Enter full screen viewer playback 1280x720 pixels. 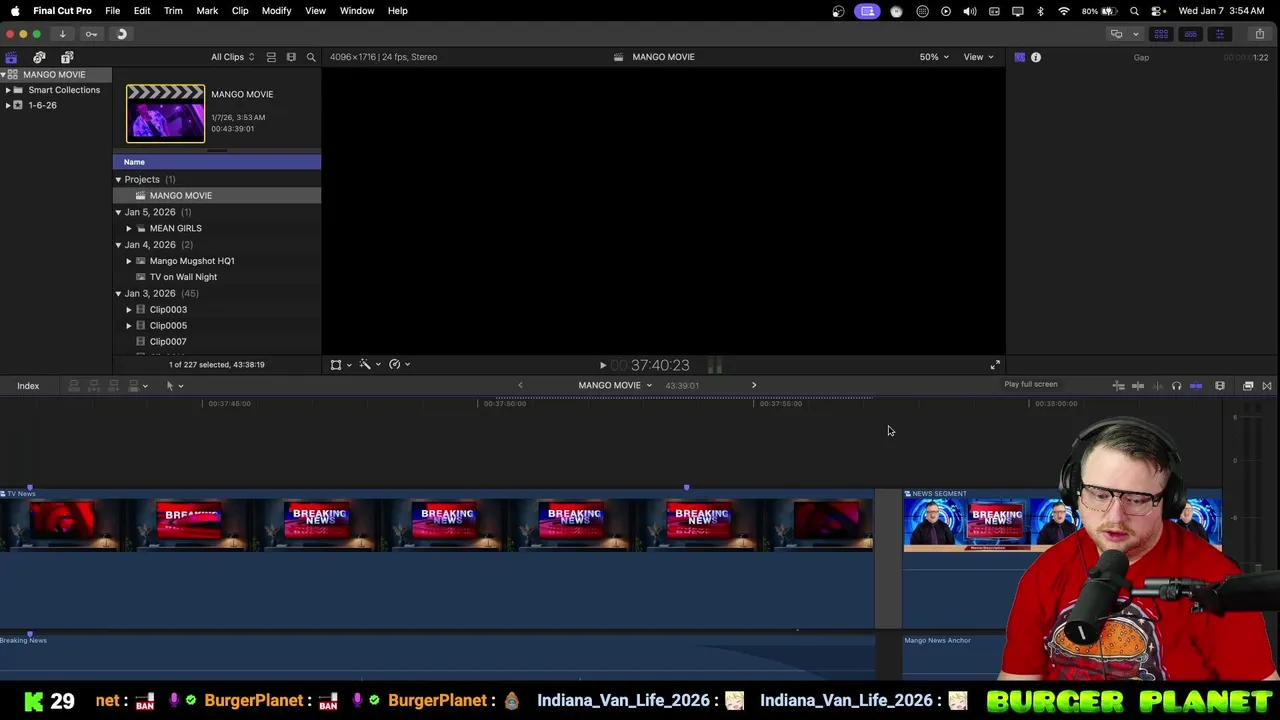coord(995,366)
